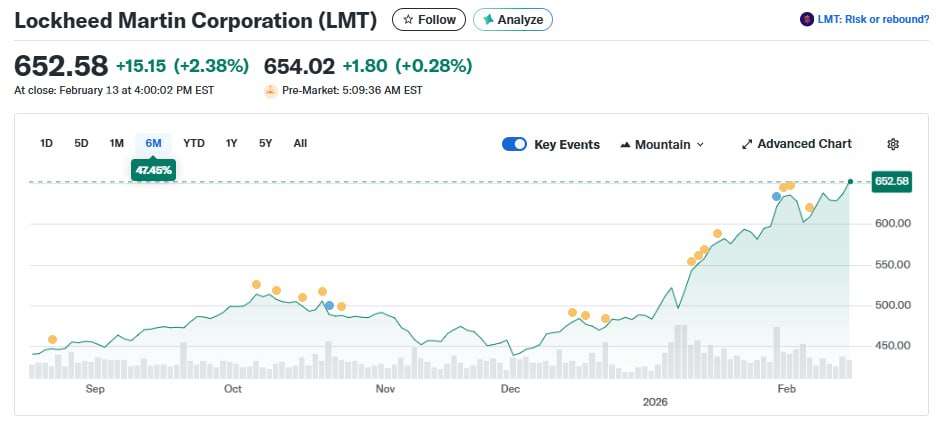Toggle the Key Events switch off
Viewport: 936px width, 426px height.
coord(514,144)
